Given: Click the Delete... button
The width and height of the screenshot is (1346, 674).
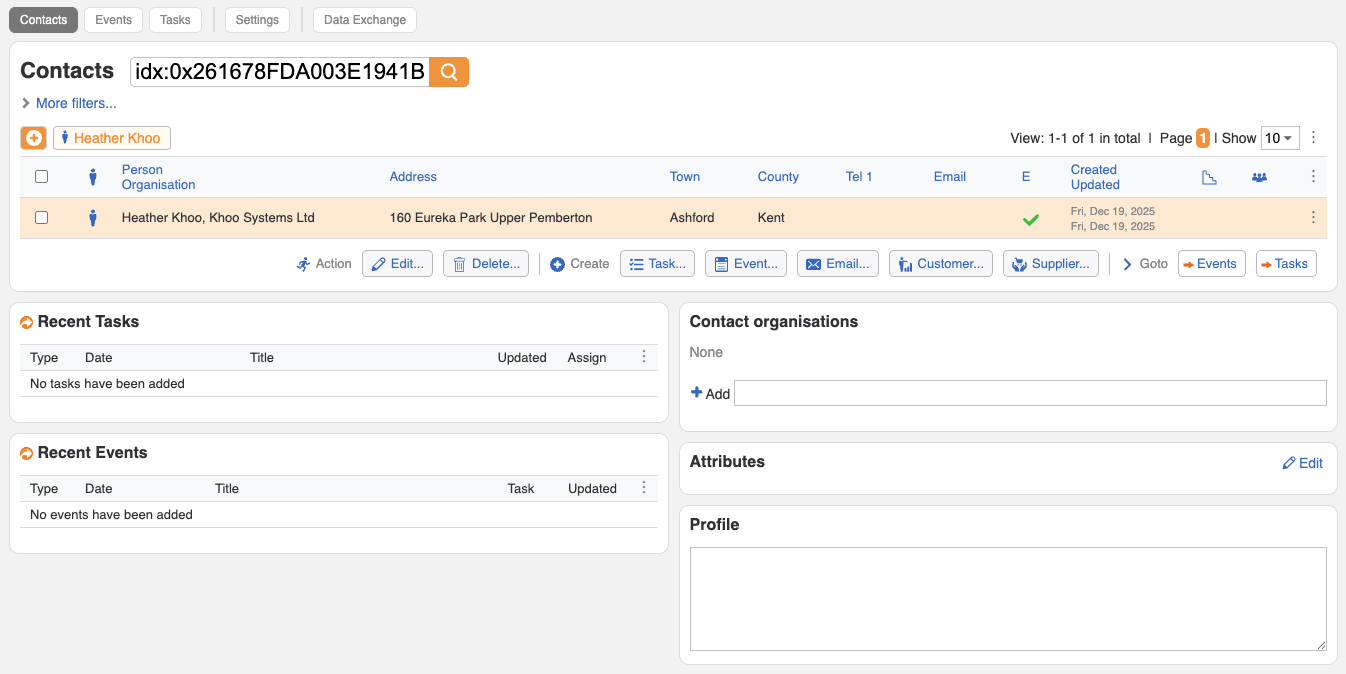Looking at the screenshot, I should 486,264.
